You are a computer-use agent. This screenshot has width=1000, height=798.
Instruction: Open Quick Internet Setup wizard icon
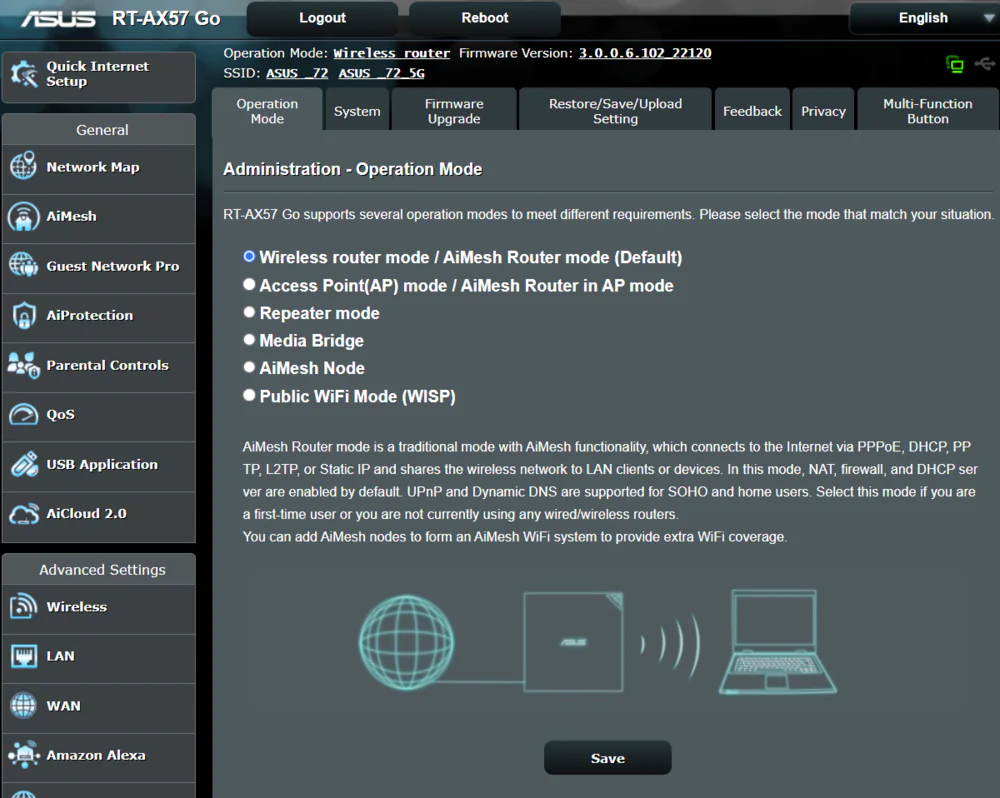pyautogui.click(x=24, y=74)
